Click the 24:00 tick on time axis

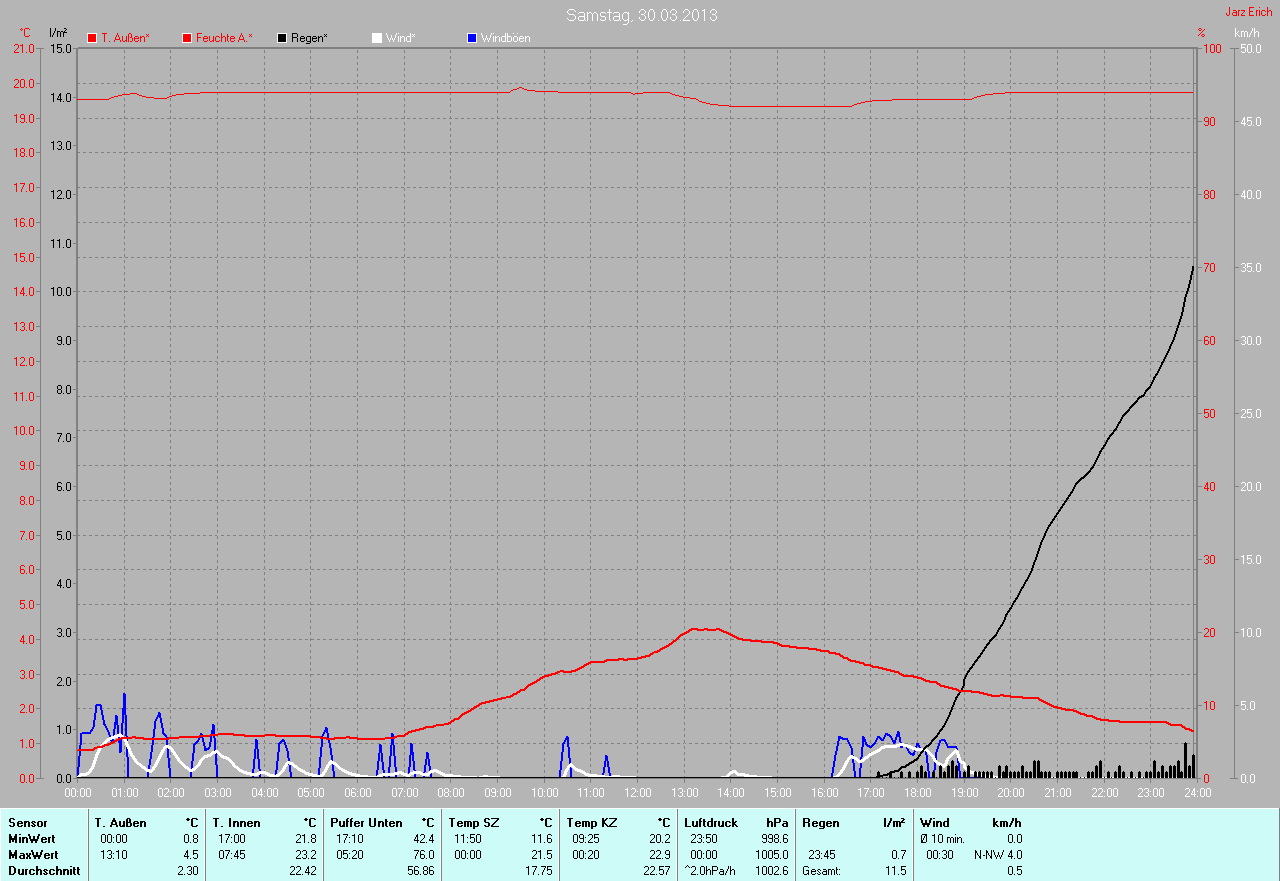click(1197, 792)
